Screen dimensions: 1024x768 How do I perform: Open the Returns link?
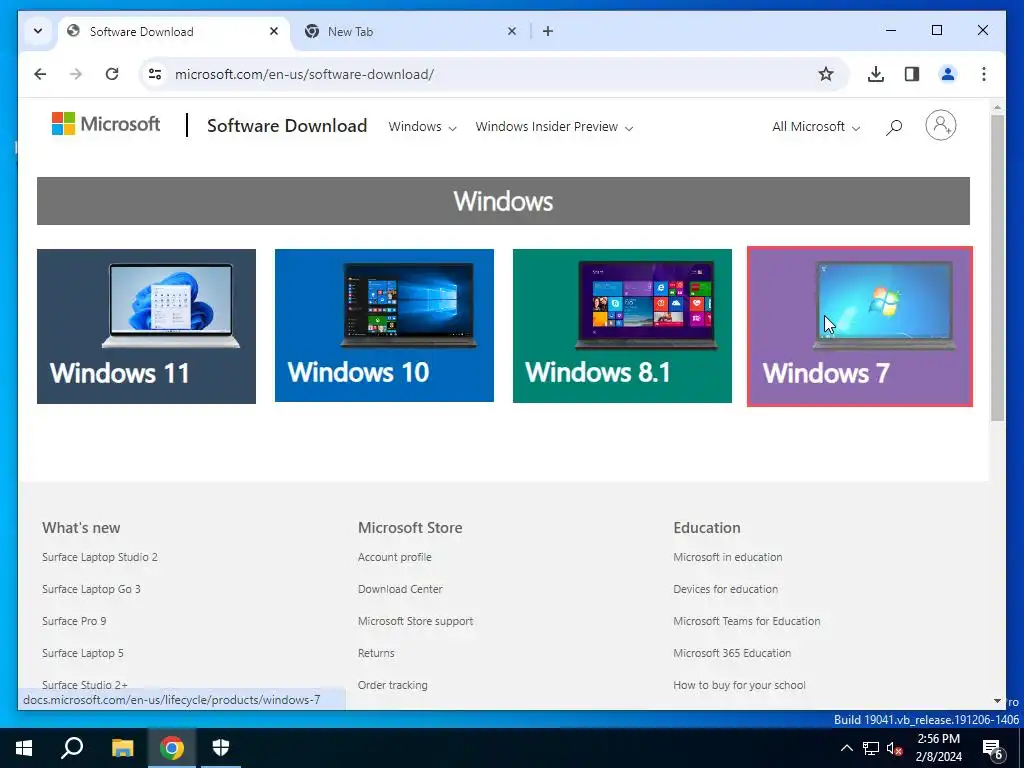[376, 653]
